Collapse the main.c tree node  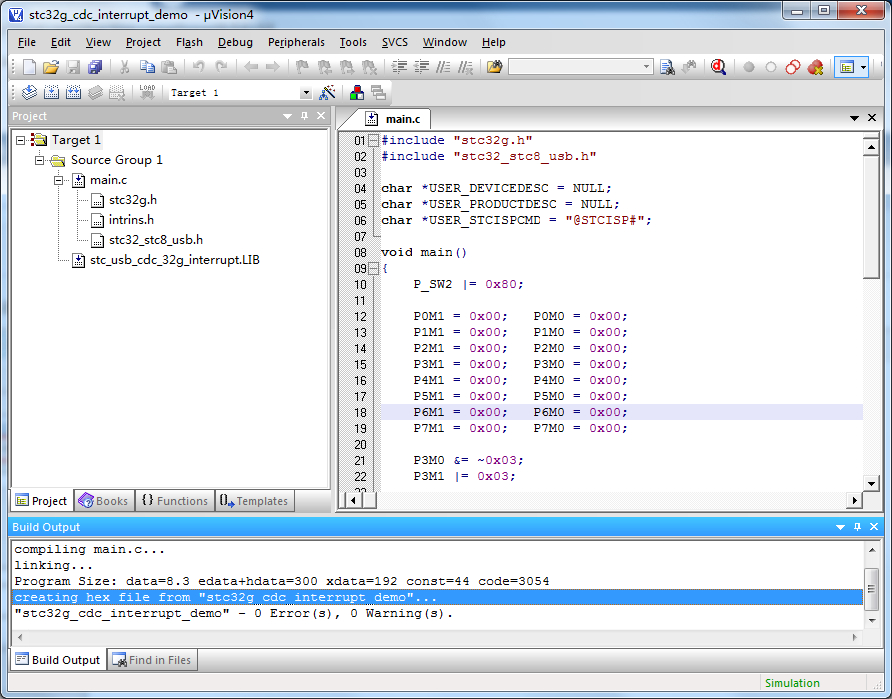tap(58, 180)
